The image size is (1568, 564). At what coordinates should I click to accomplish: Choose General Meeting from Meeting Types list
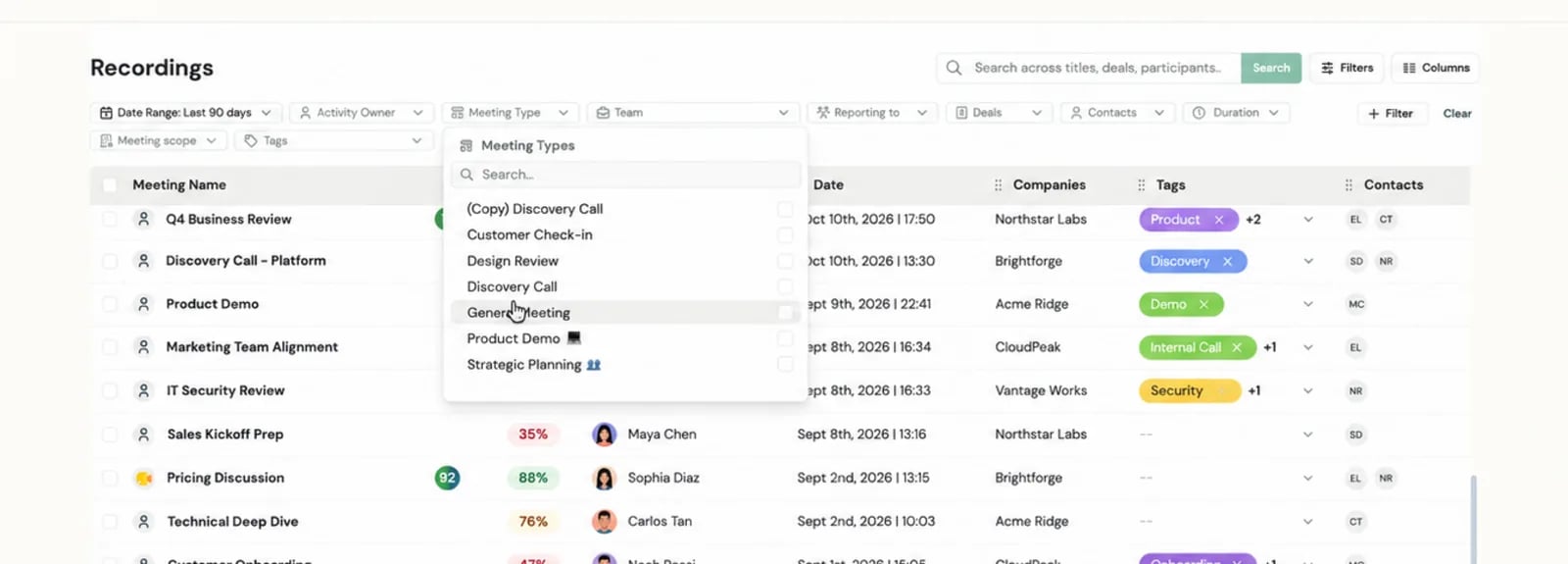[x=625, y=313]
